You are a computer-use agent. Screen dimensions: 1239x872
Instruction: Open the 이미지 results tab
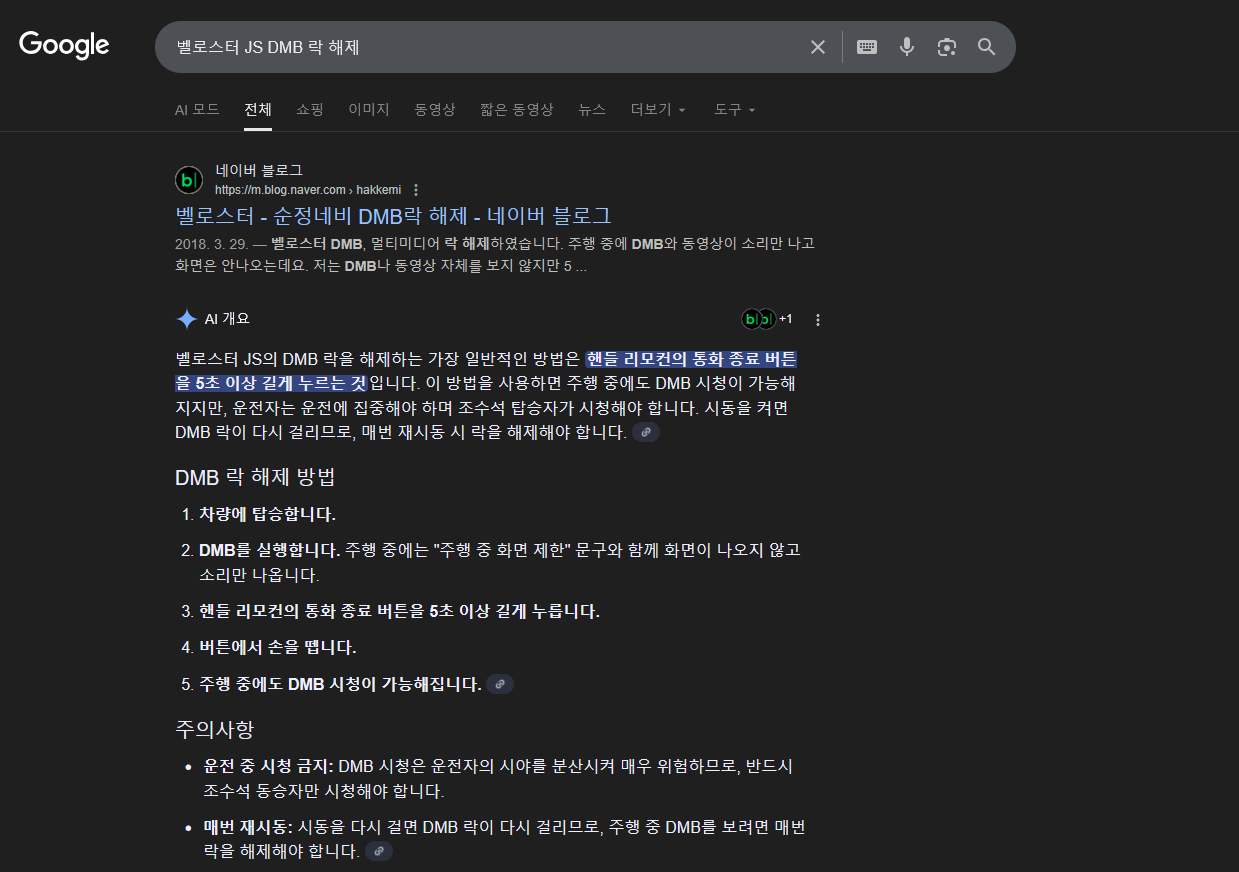(x=369, y=109)
